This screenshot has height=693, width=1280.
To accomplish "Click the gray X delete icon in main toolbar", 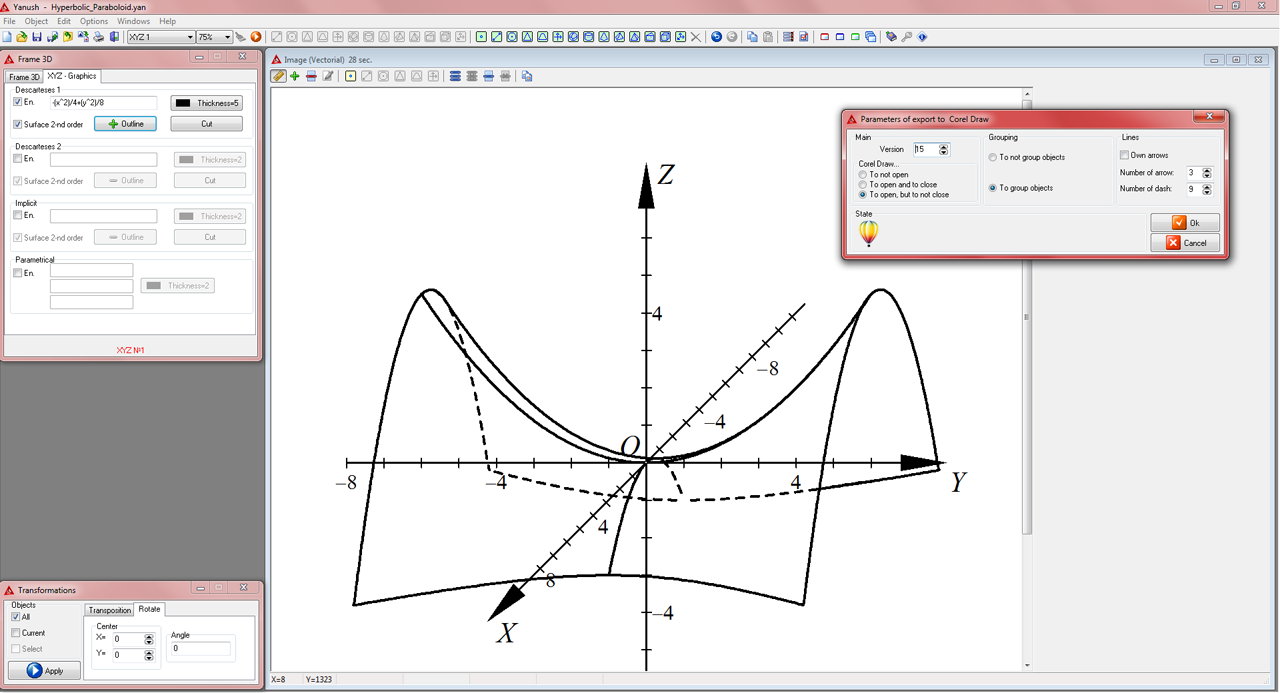I will point(696,37).
